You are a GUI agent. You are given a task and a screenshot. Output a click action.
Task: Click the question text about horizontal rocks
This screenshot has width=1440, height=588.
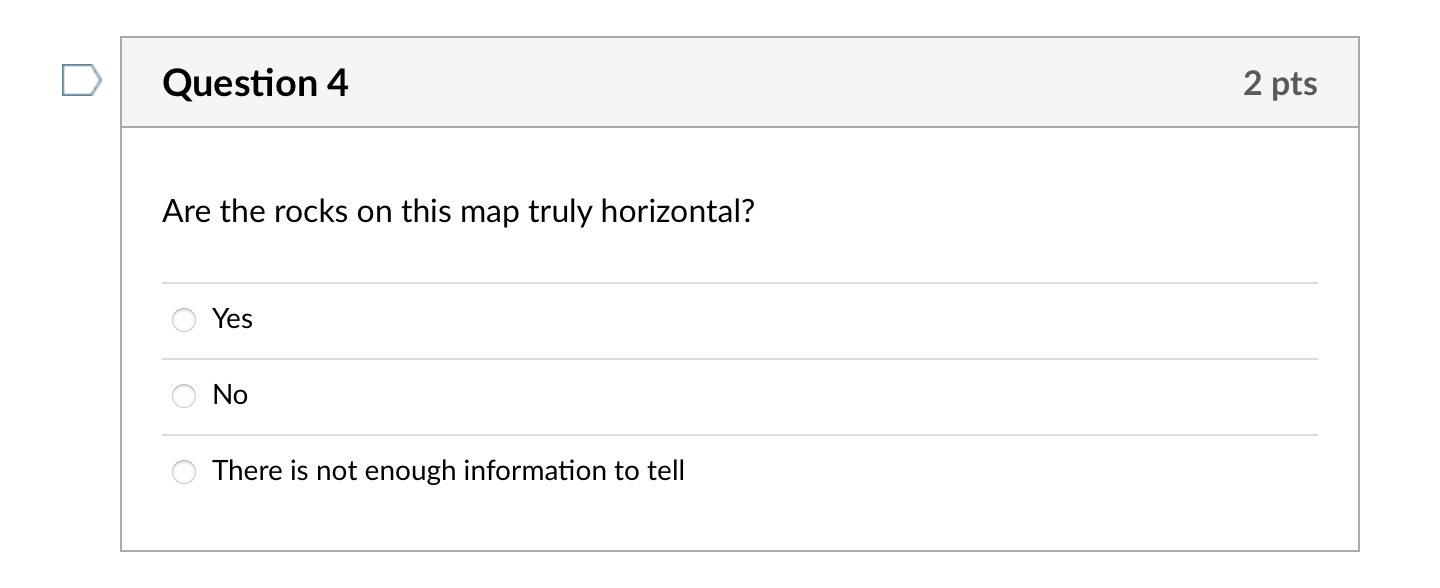pyautogui.click(x=459, y=211)
